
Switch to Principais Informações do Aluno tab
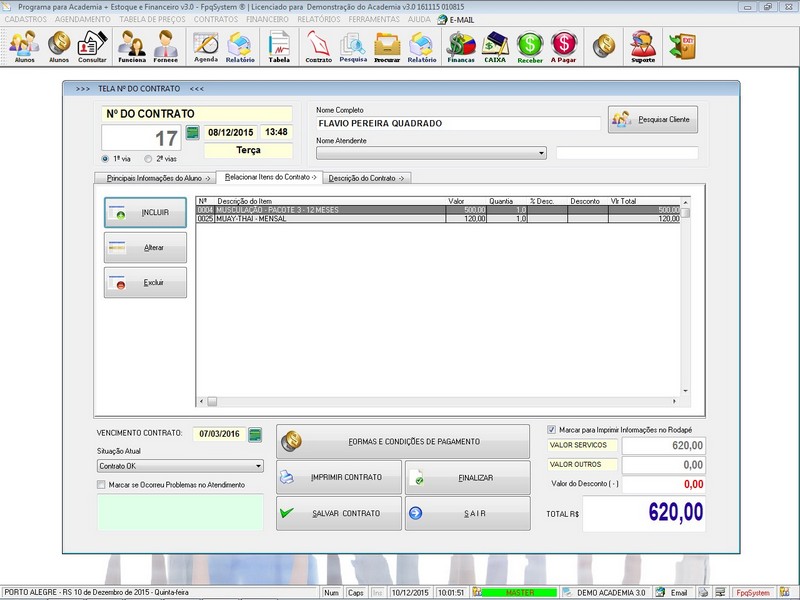coord(155,178)
